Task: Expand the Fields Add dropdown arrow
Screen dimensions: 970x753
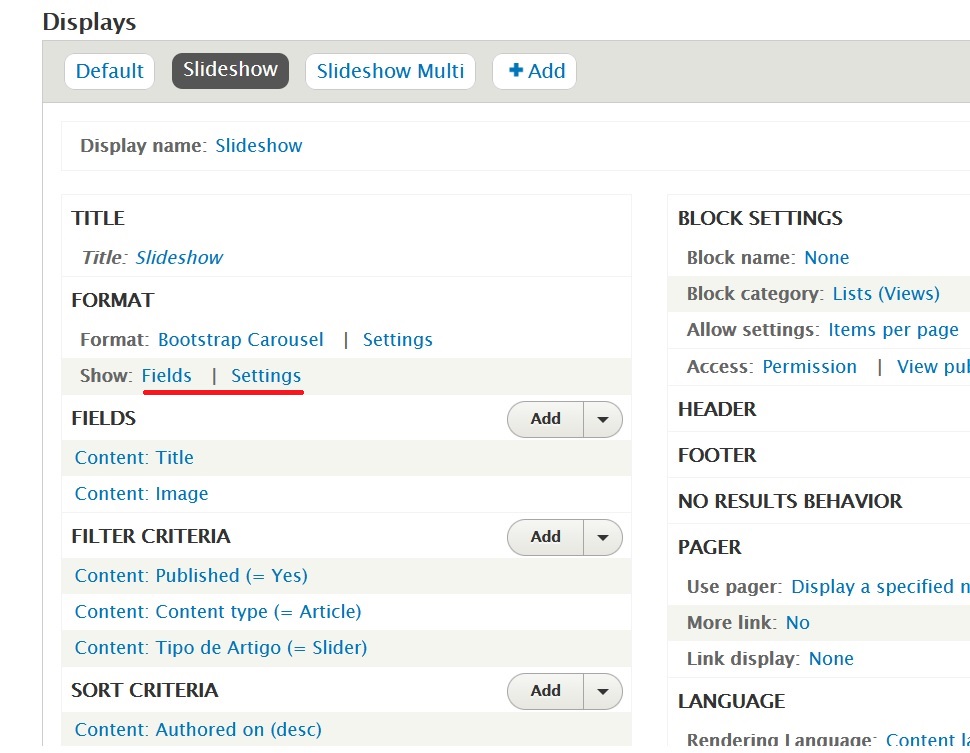Action: (602, 420)
